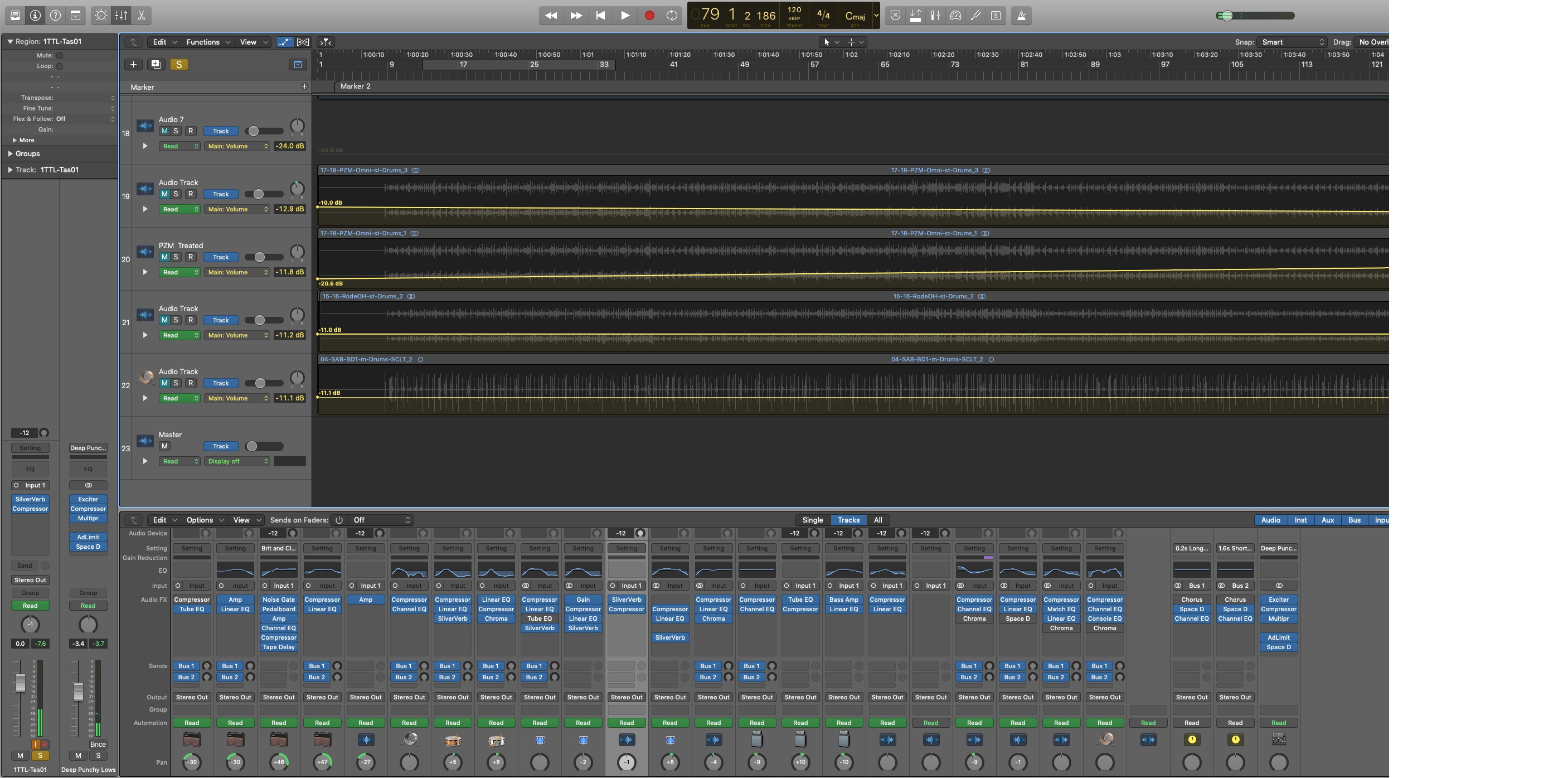Open Sends on Faders Off dropdown
Viewport: 1568px width, 778px height.
tap(382, 520)
